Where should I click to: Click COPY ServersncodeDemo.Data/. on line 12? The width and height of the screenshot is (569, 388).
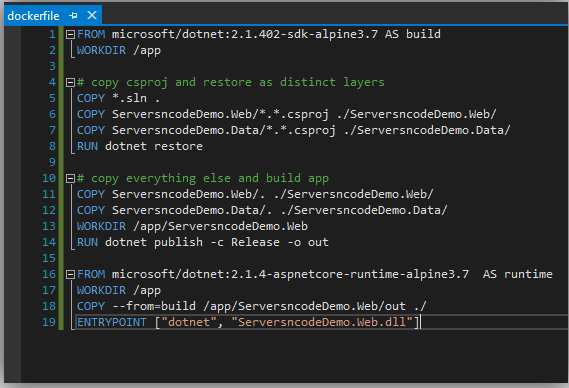coord(175,210)
